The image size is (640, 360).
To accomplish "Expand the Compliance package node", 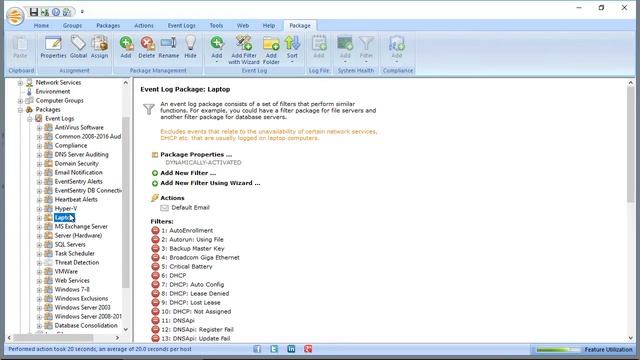I will click(39, 146).
